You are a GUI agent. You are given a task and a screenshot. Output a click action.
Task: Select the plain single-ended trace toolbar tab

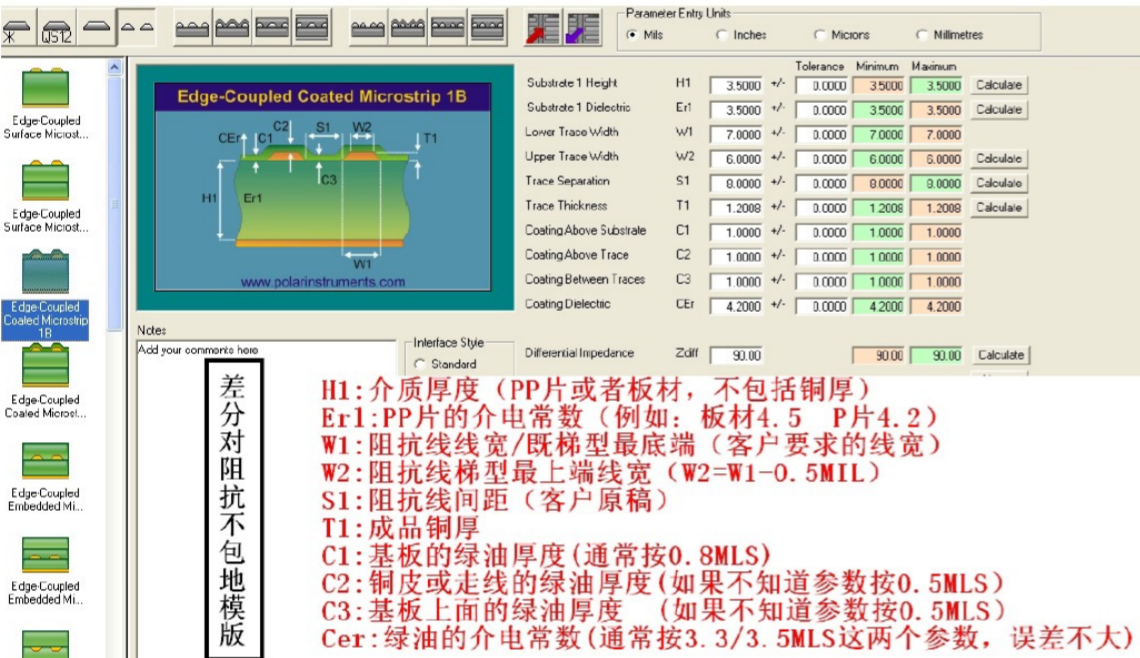pos(96,28)
